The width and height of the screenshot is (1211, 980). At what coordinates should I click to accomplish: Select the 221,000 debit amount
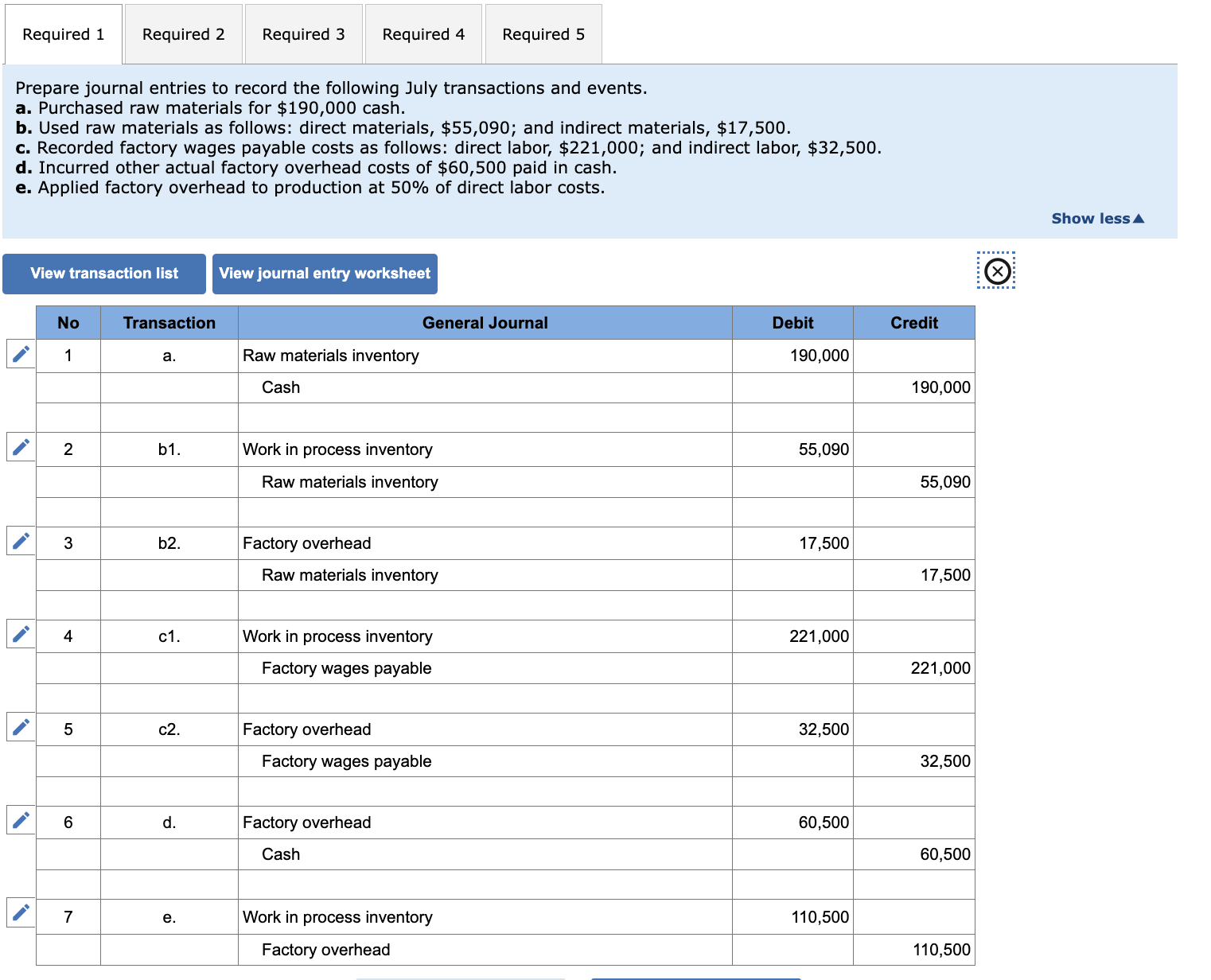click(793, 636)
